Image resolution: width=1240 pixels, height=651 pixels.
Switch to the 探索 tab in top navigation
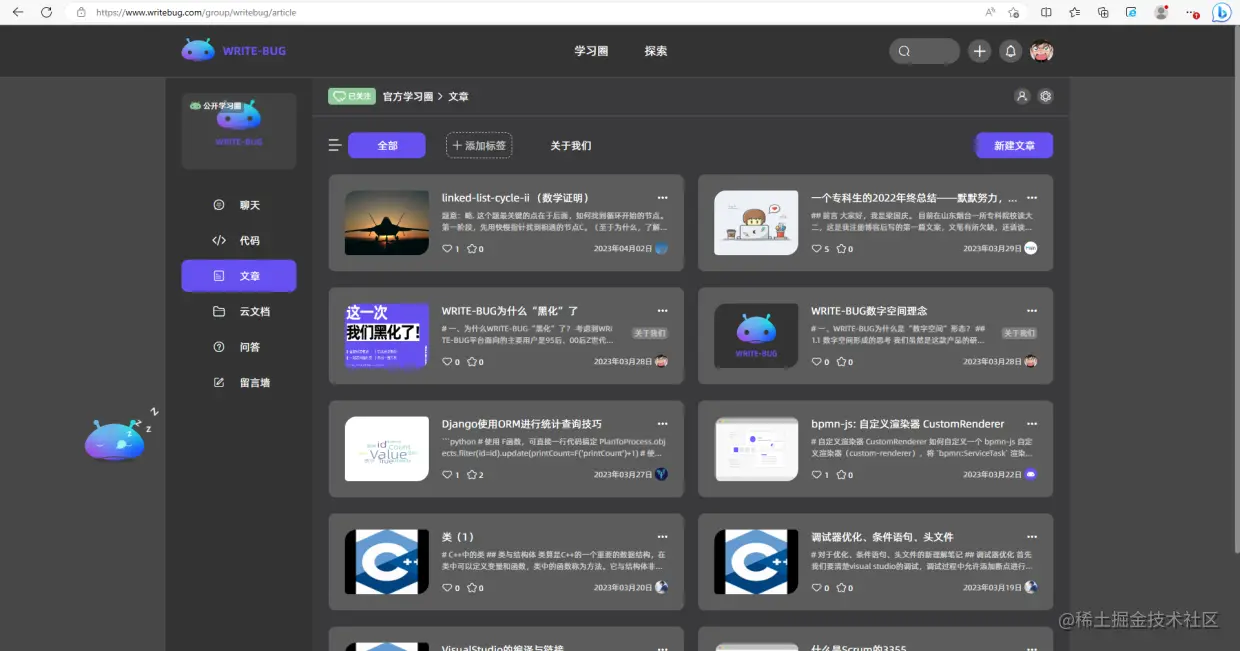pos(655,50)
